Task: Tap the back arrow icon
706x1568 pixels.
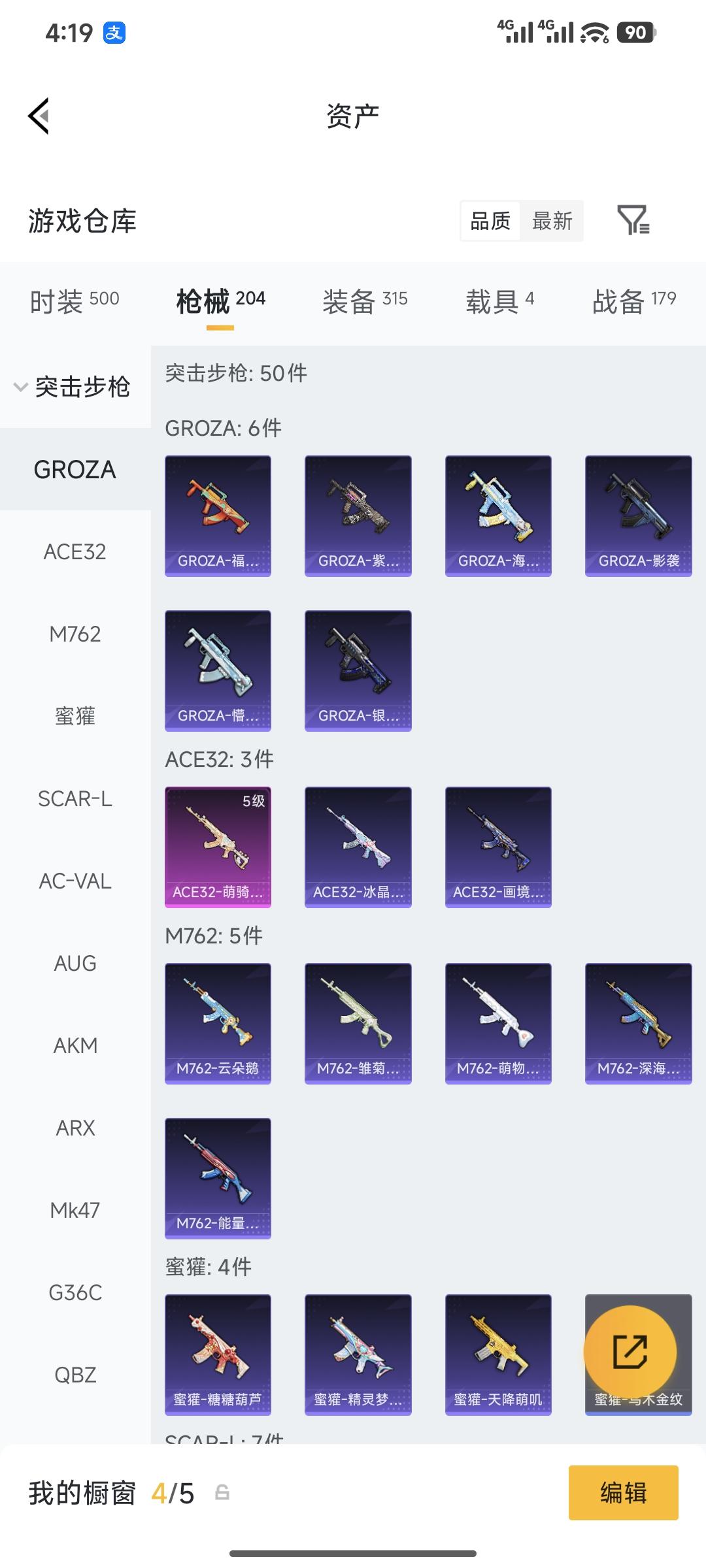Action: [39, 116]
